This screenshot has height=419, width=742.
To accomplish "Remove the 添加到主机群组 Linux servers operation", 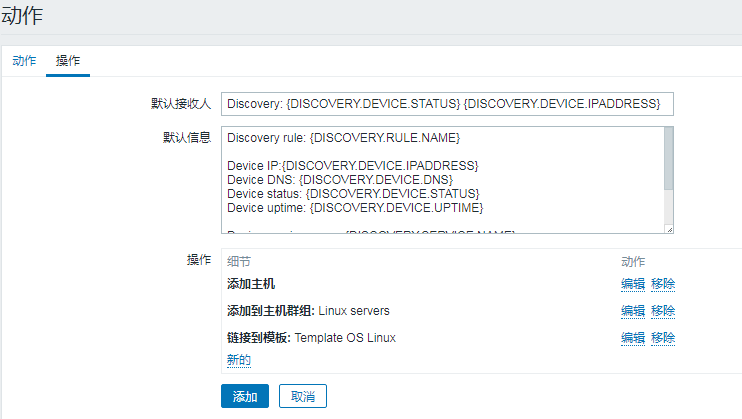I will tap(663, 311).
